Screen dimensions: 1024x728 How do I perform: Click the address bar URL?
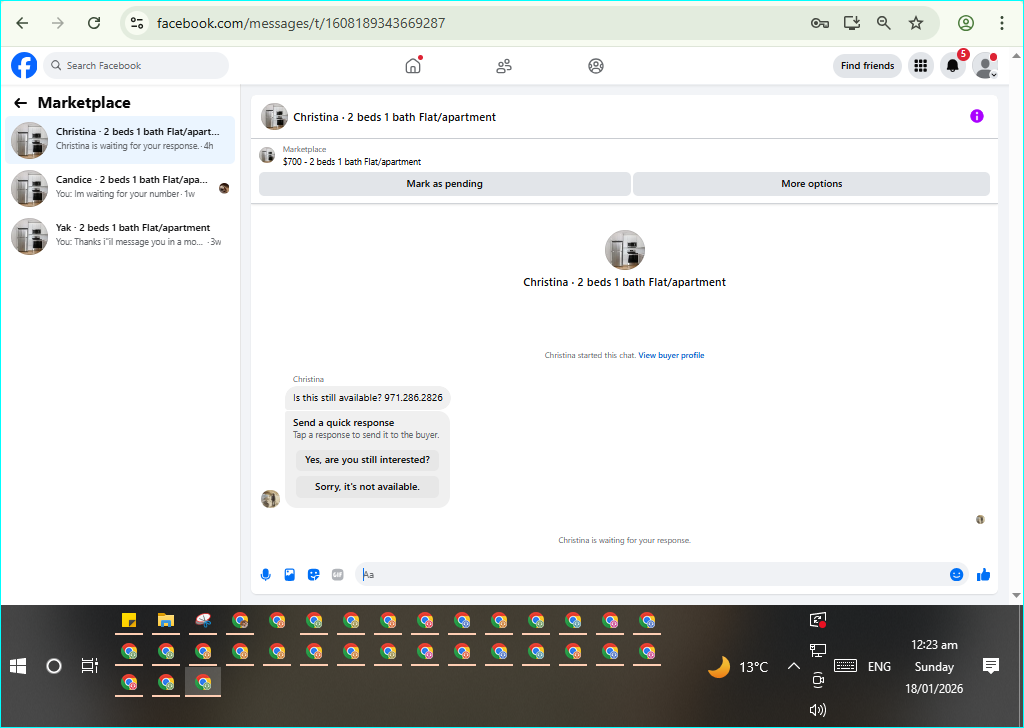point(301,24)
